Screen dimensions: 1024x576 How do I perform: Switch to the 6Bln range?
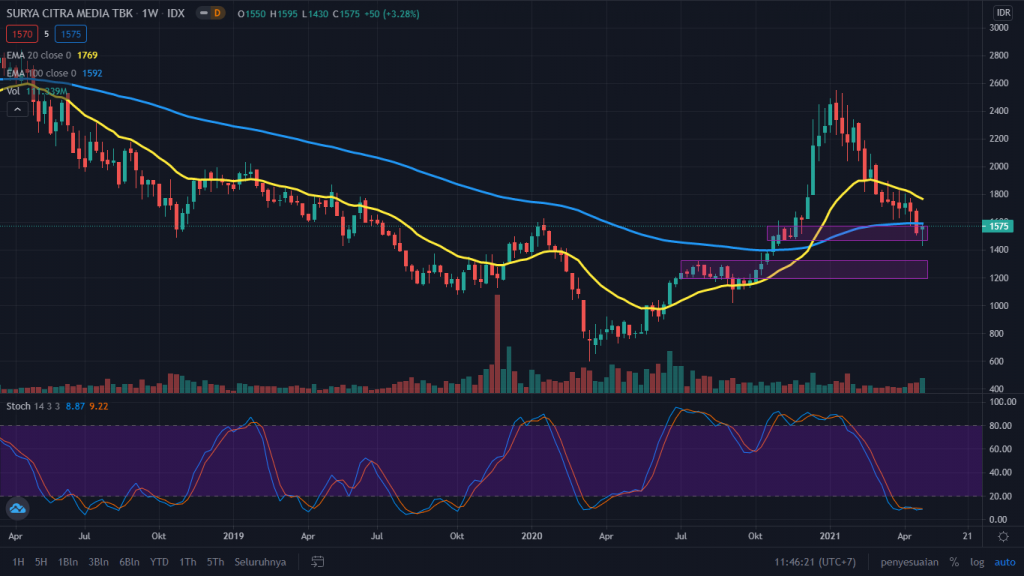(x=128, y=561)
